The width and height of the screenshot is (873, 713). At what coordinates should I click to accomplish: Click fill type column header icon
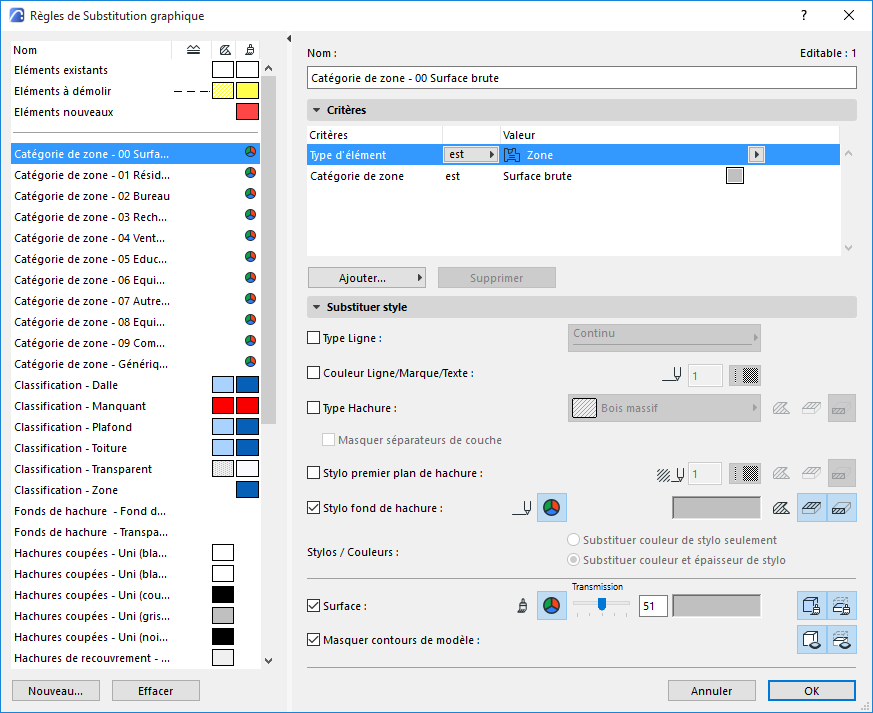[225, 50]
